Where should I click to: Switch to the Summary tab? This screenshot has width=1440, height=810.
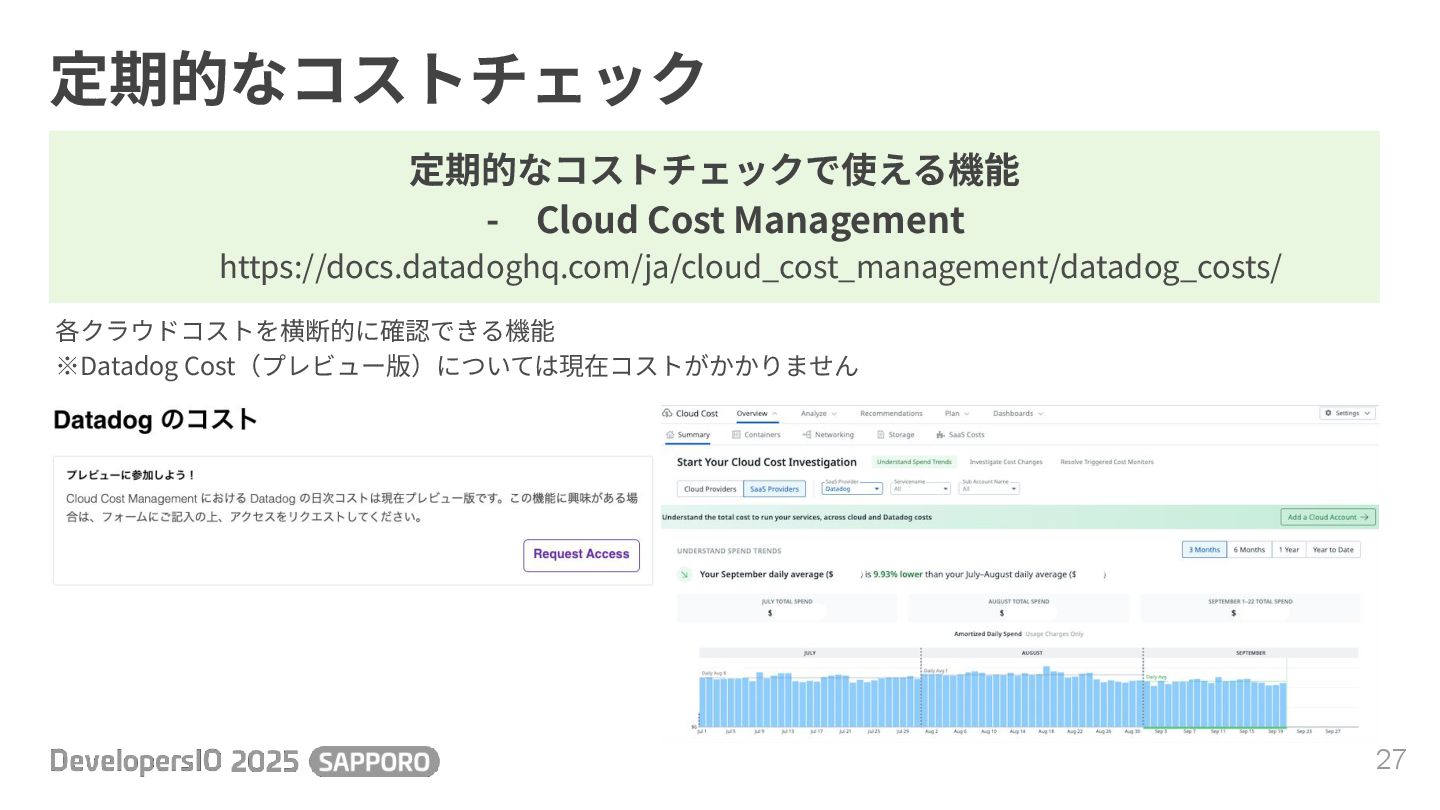688,435
